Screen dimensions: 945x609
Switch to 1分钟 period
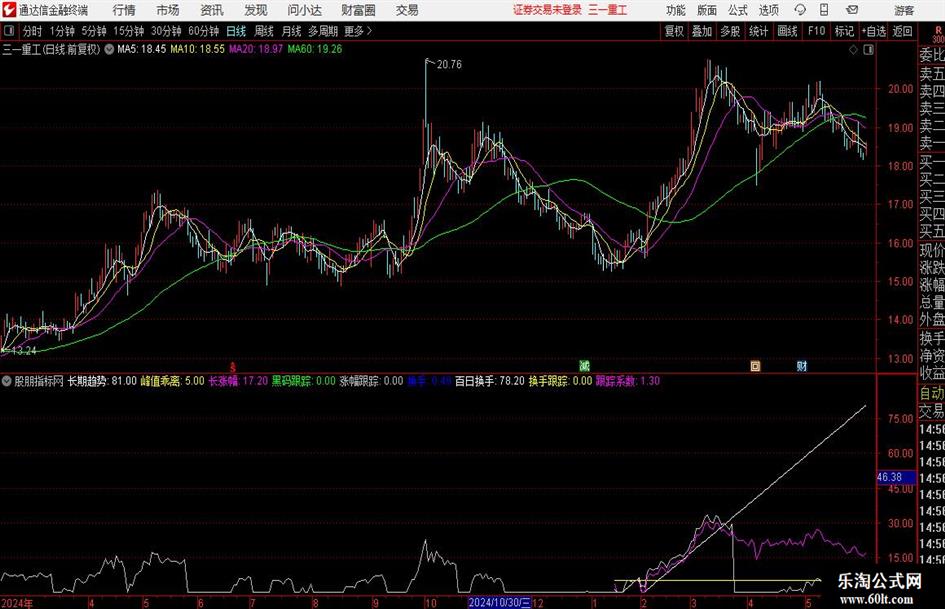click(x=62, y=31)
